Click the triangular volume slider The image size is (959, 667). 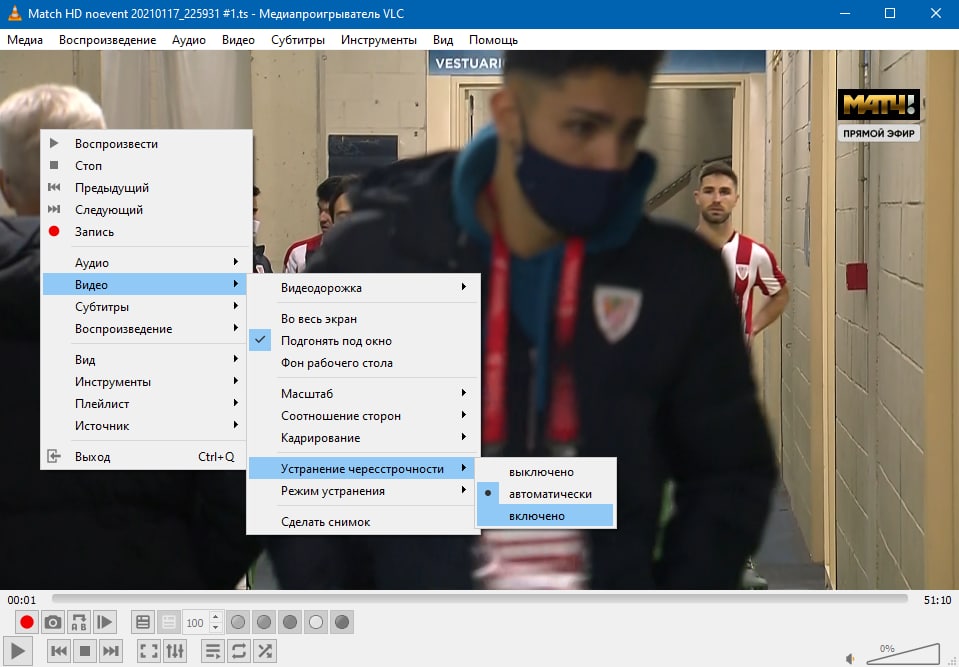[903, 654]
